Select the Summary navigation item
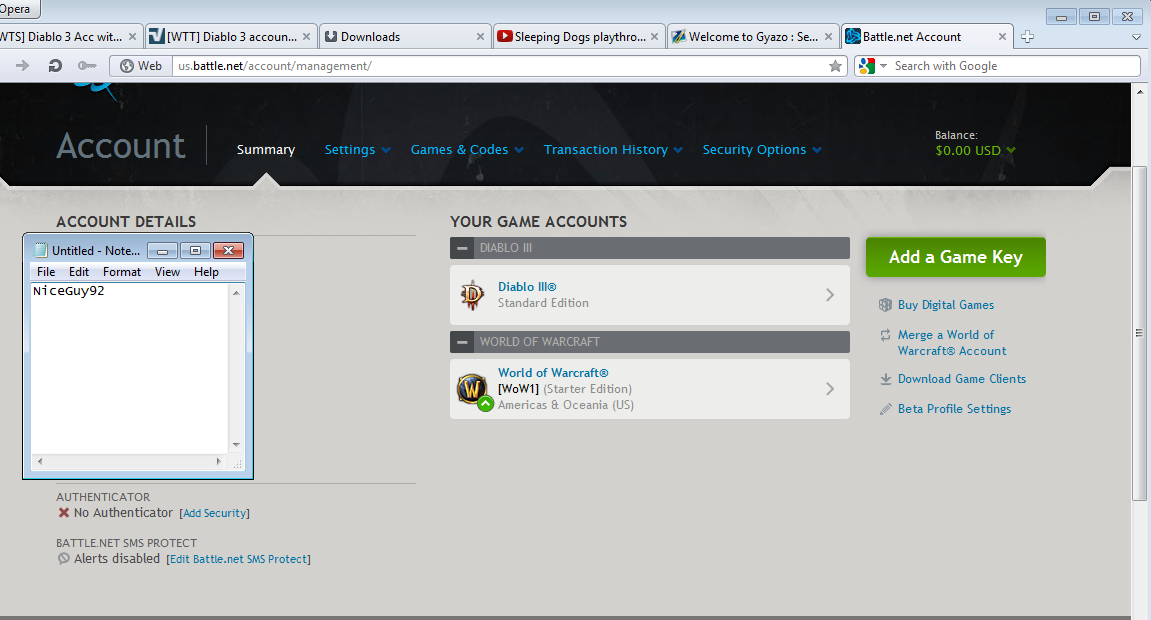Viewport: 1151px width, 620px height. pos(266,150)
